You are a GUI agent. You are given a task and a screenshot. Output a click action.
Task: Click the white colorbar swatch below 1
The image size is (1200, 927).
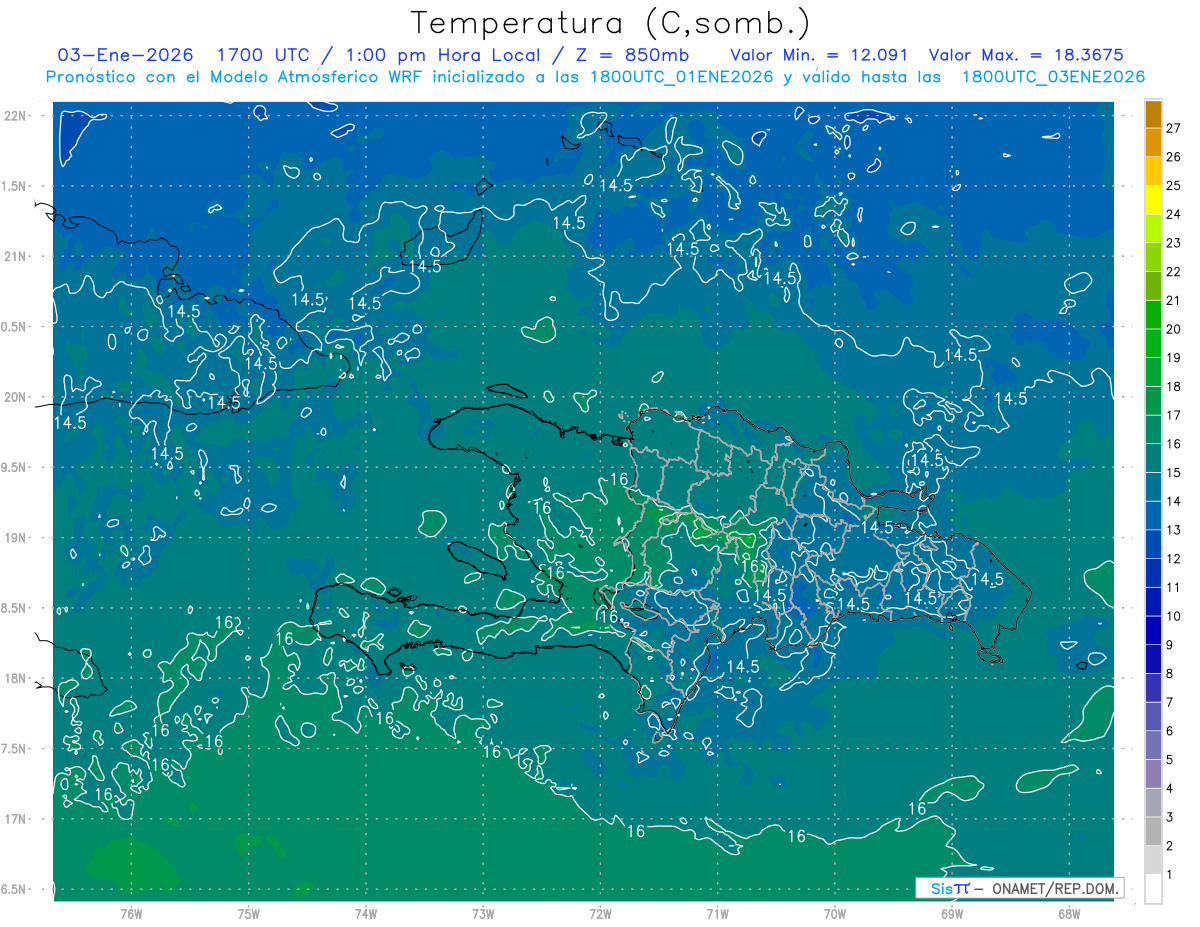(x=1153, y=889)
